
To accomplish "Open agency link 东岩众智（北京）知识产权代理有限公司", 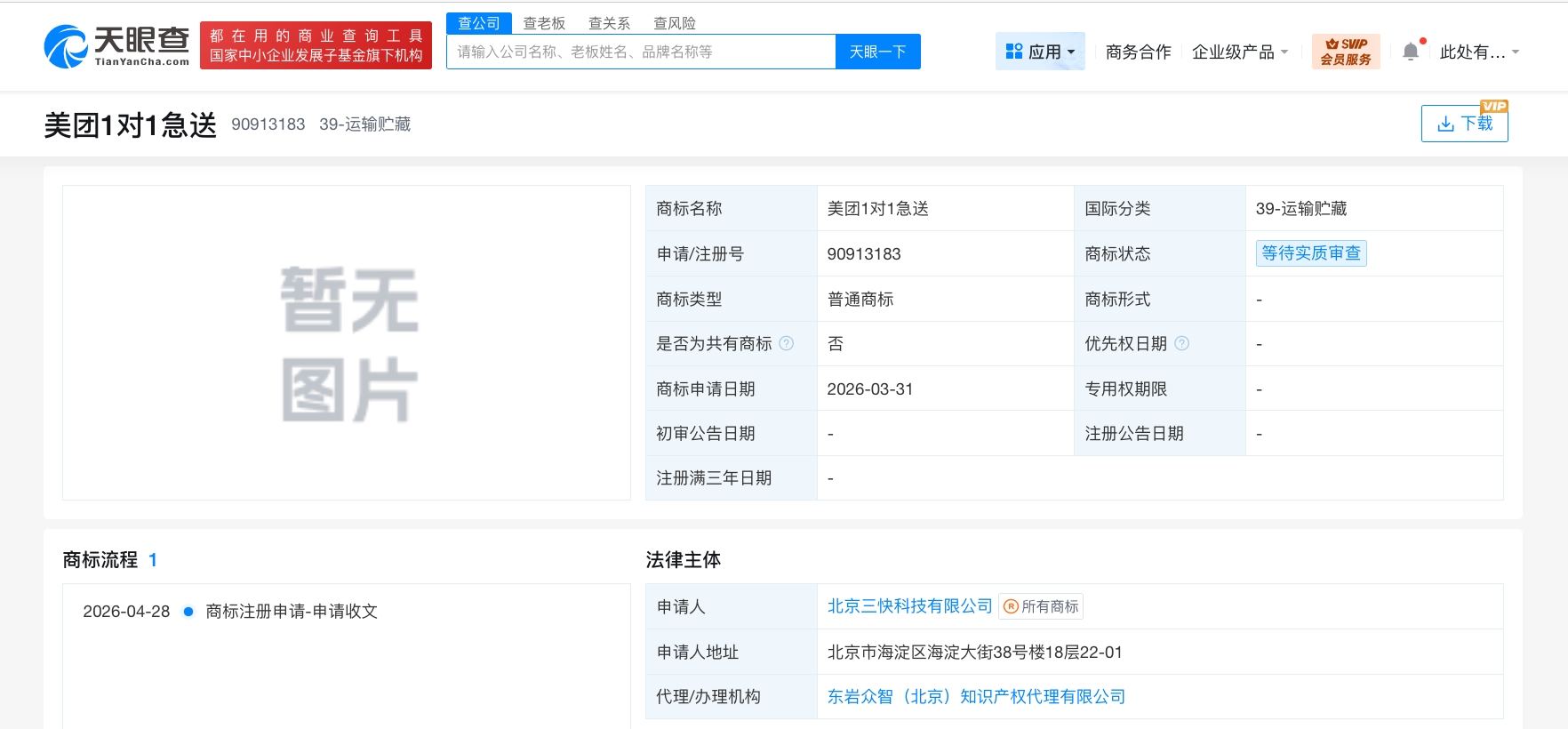I will point(976,697).
